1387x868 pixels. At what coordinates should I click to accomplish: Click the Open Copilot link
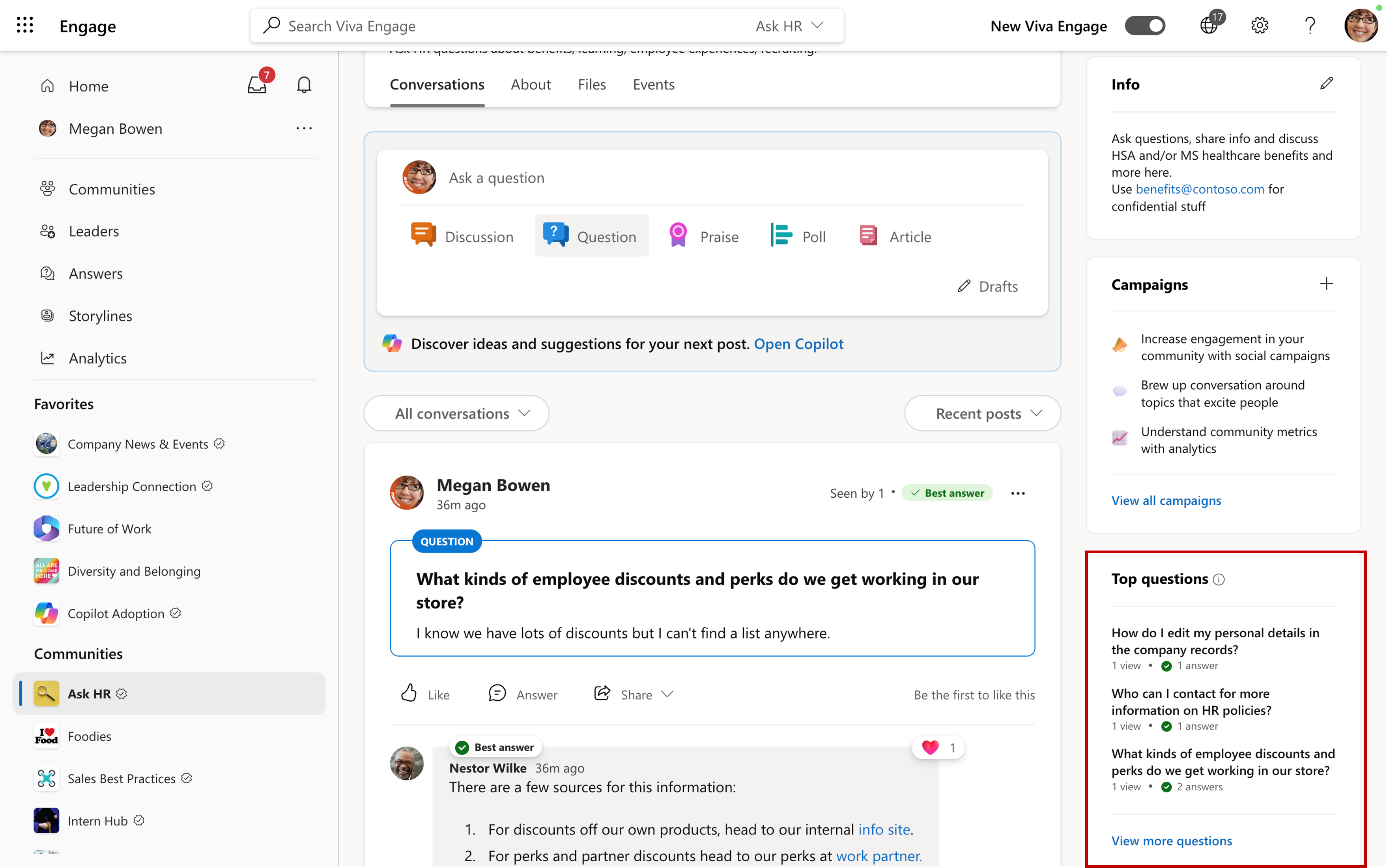tap(798, 344)
